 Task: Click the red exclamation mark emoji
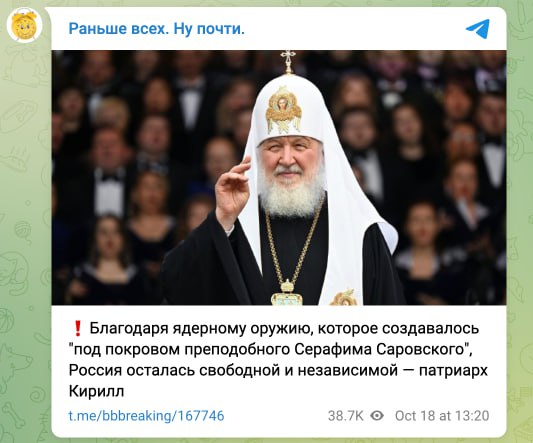(x=78, y=329)
